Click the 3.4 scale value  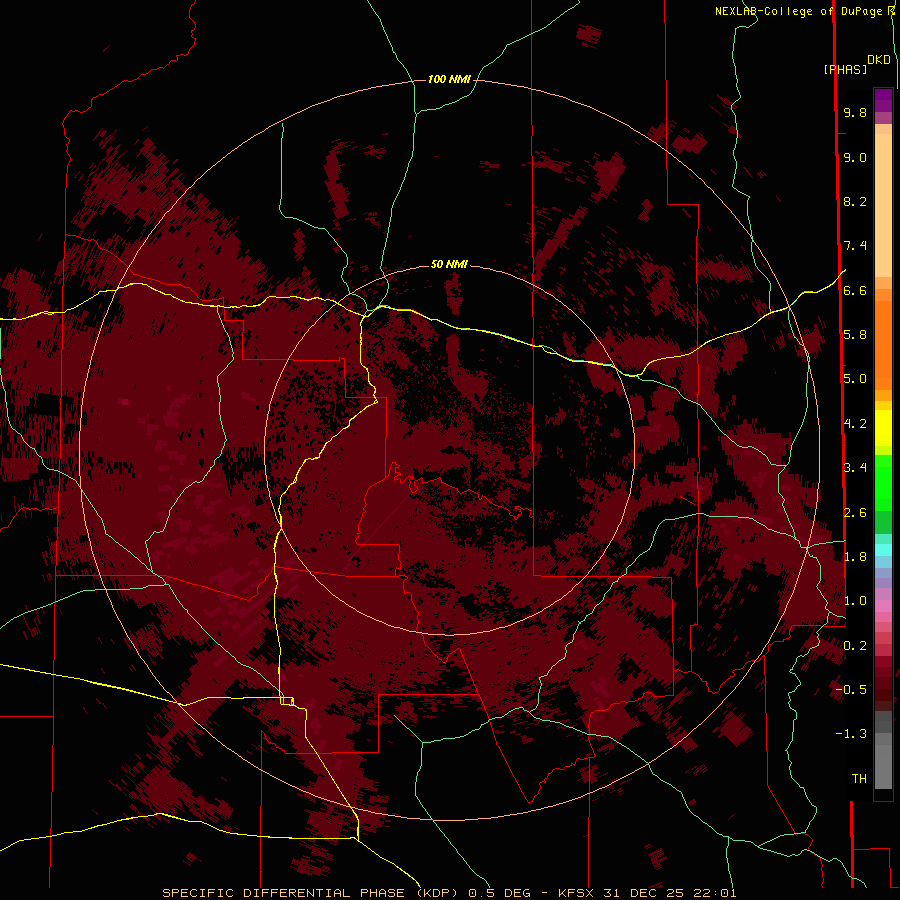[x=855, y=468]
